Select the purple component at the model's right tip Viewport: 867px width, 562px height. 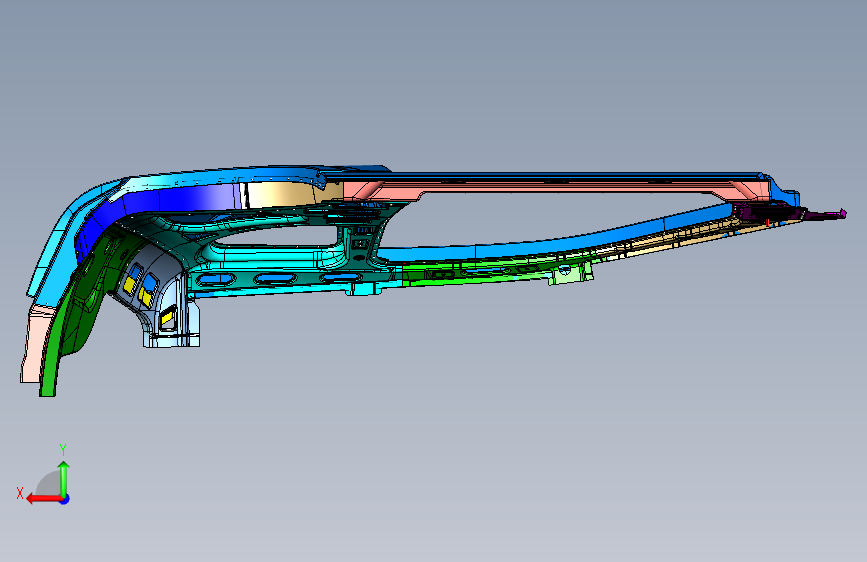(x=791, y=212)
